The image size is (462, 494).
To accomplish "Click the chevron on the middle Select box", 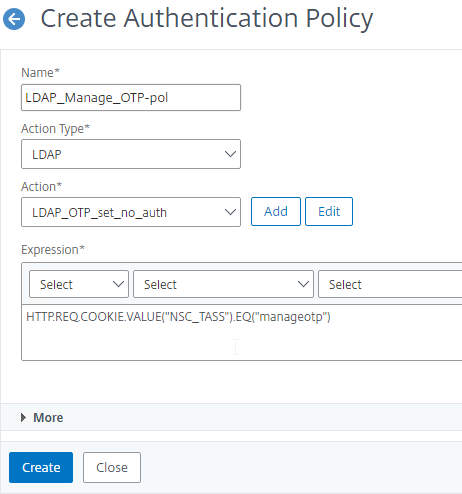I will tap(303, 284).
